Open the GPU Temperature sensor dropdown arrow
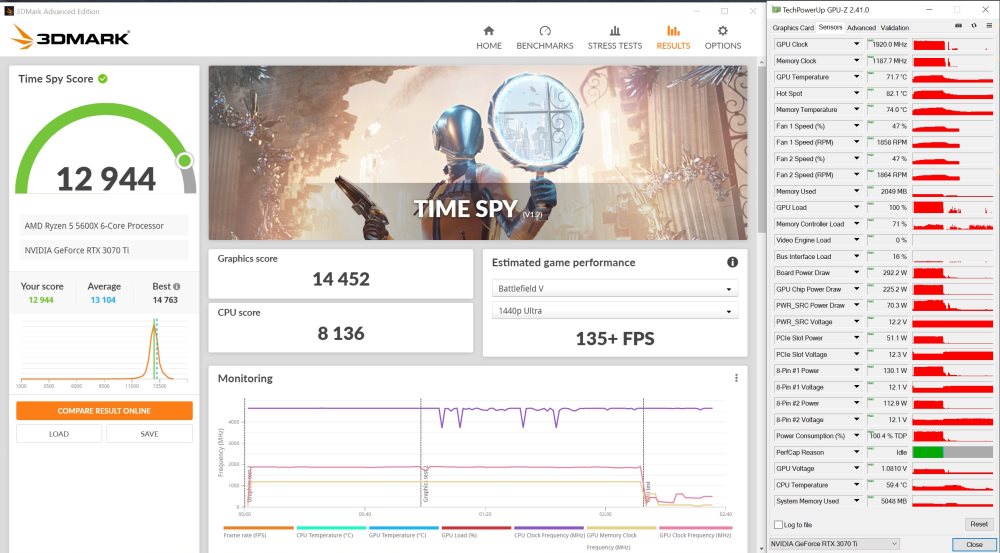The height and width of the screenshot is (553, 1000). point(857,77)
